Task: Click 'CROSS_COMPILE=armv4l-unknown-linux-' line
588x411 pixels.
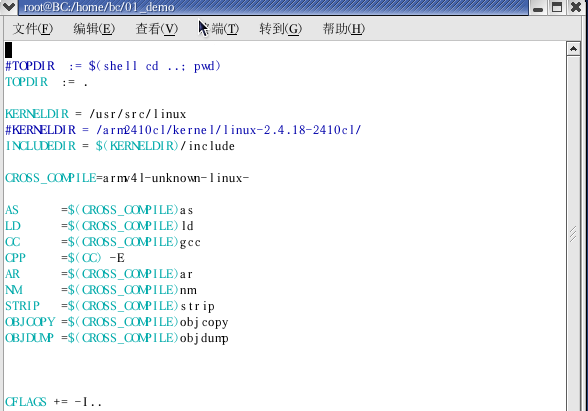Action: pyautogui.click(x=127, y=178)
